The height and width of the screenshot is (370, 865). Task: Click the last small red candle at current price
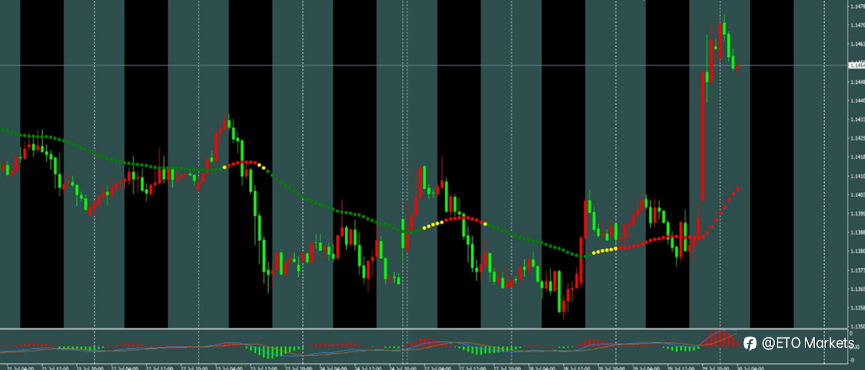pyautogui.click(x=738, y=68)
